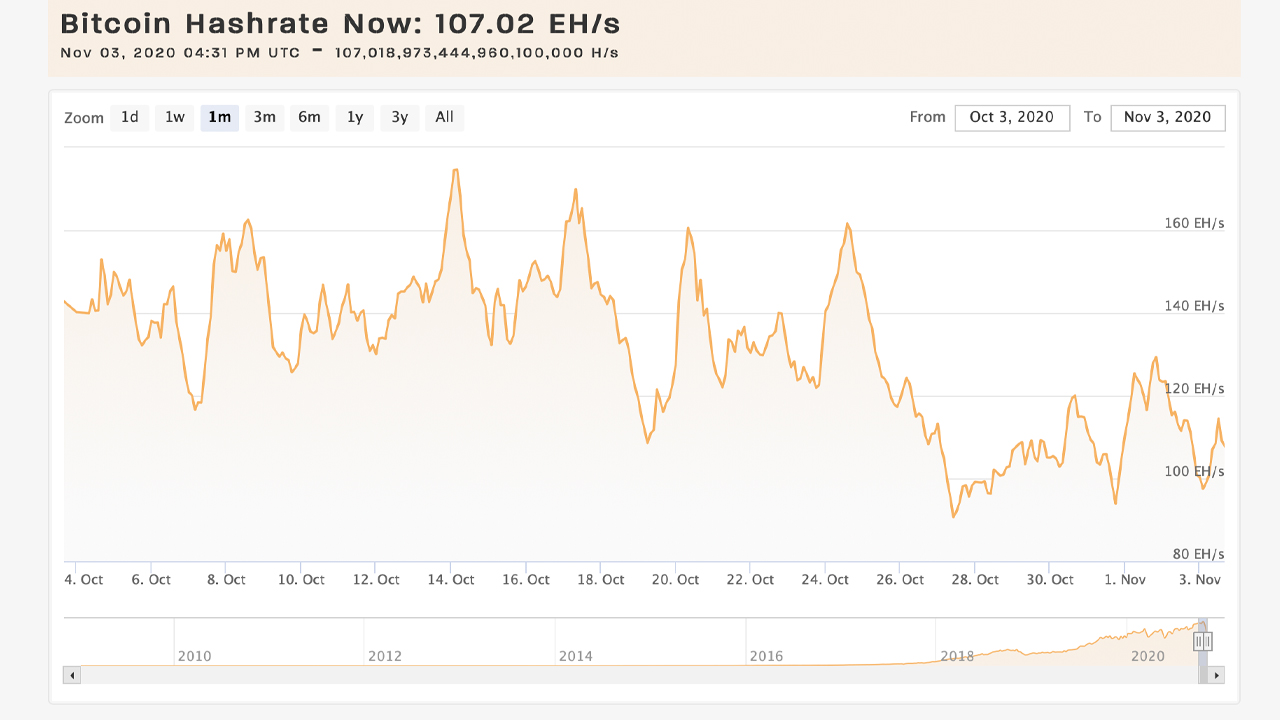This screenshot has width=1280, height=720.
Task: Show All hashrate history
Action: tap(445, 117)
